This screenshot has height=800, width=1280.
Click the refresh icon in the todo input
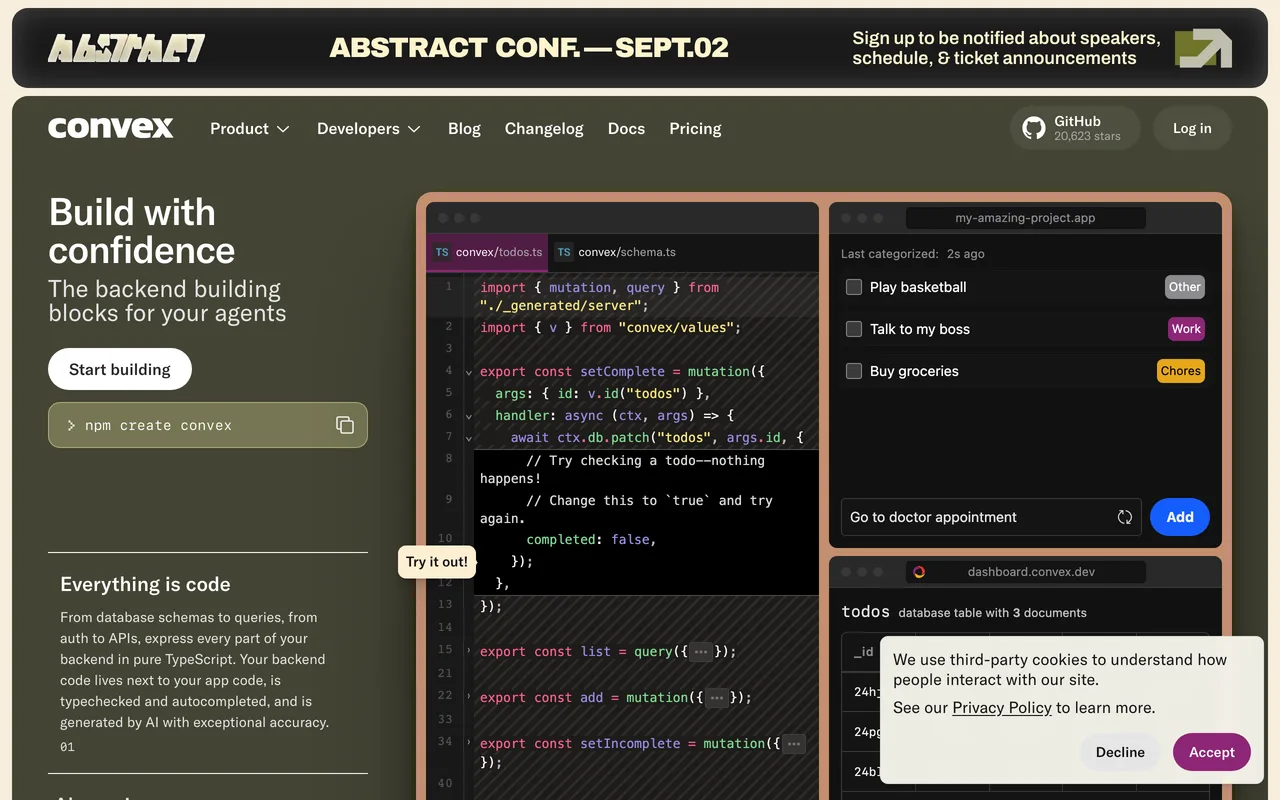[x=1125, y=517]
